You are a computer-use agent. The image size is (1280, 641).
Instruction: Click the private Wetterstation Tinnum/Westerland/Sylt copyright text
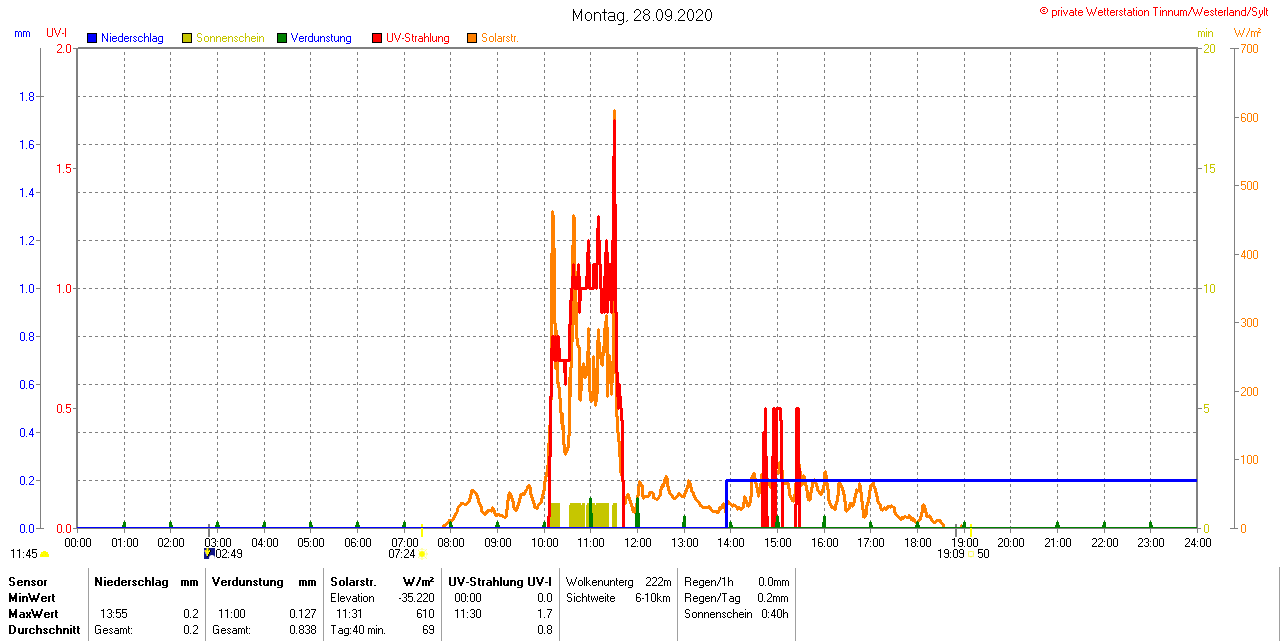coord(1154,11)
